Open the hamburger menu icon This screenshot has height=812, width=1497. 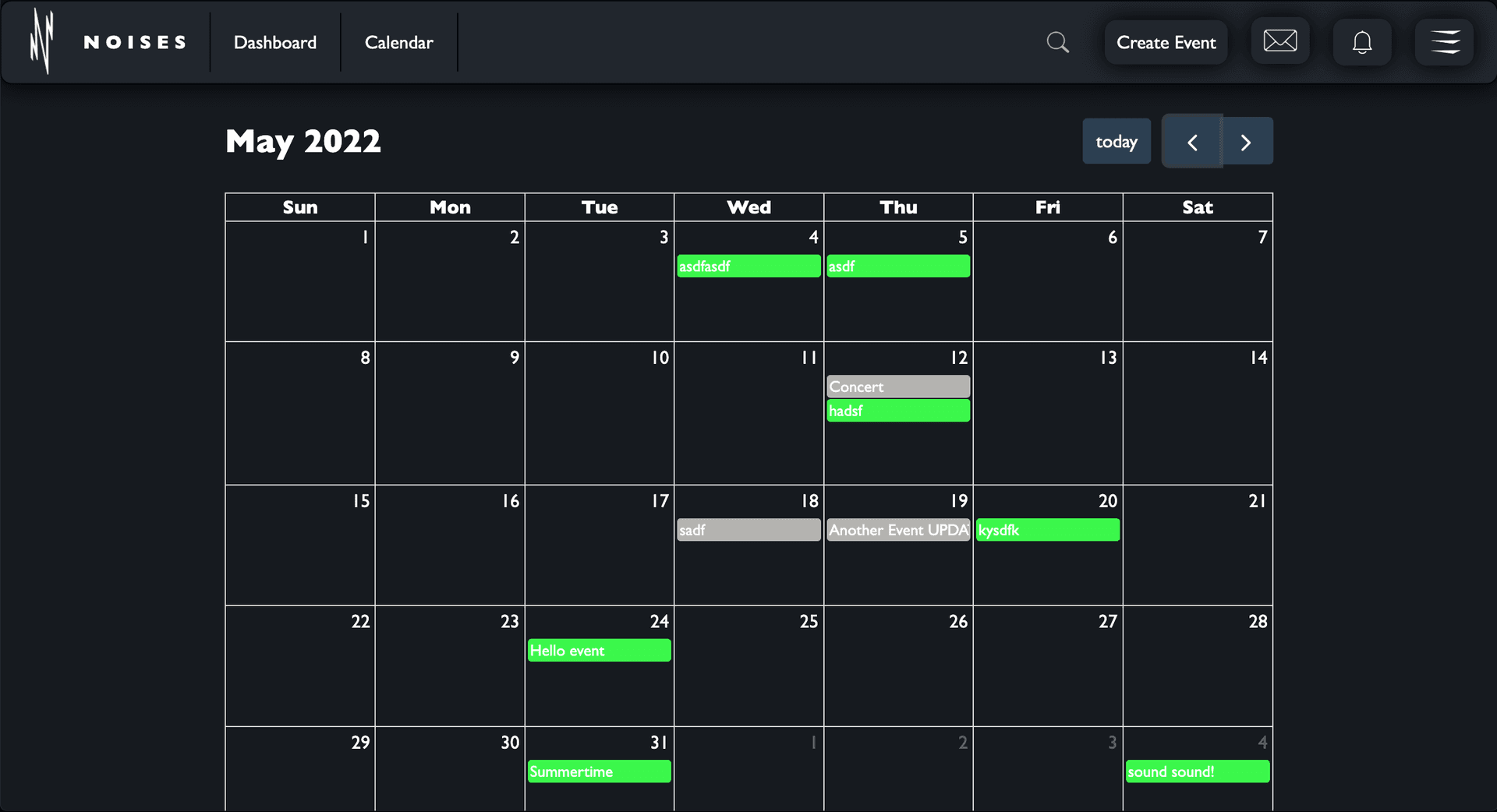pyautogui.click(x=1444, y=42)
